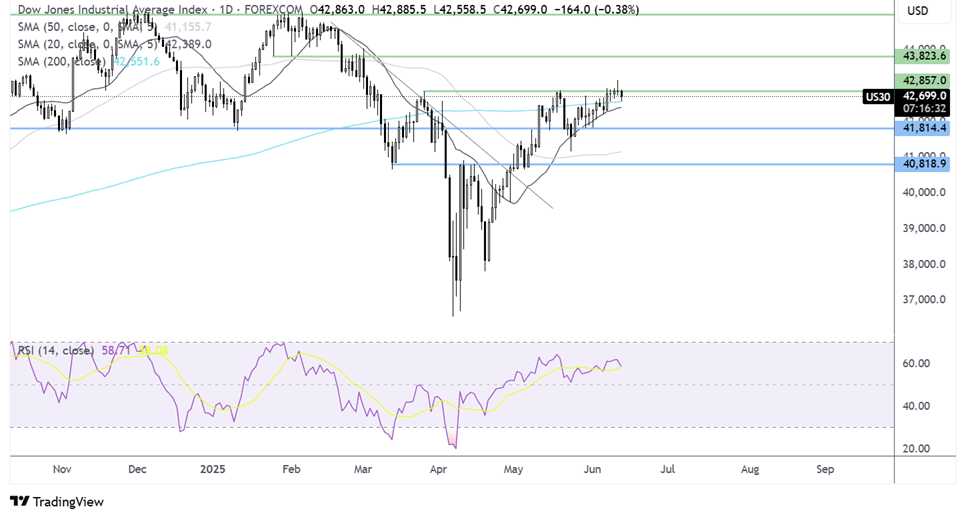Click the countdown timer 07:16:32
Image resolution: width=966 pixels, height=519 pixels.
[x=923, y=108]
